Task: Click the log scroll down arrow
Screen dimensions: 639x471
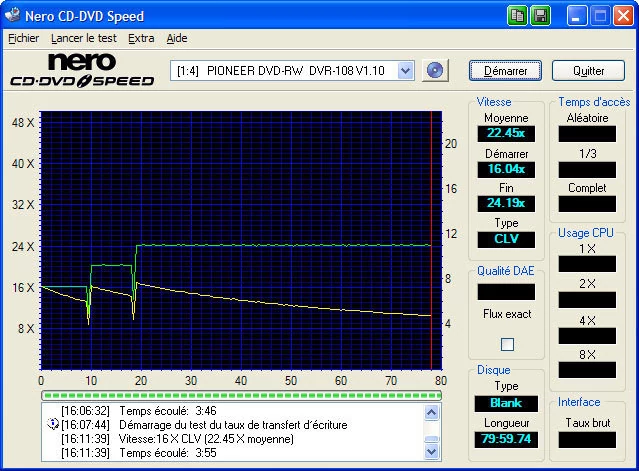Action: point(431,451)
